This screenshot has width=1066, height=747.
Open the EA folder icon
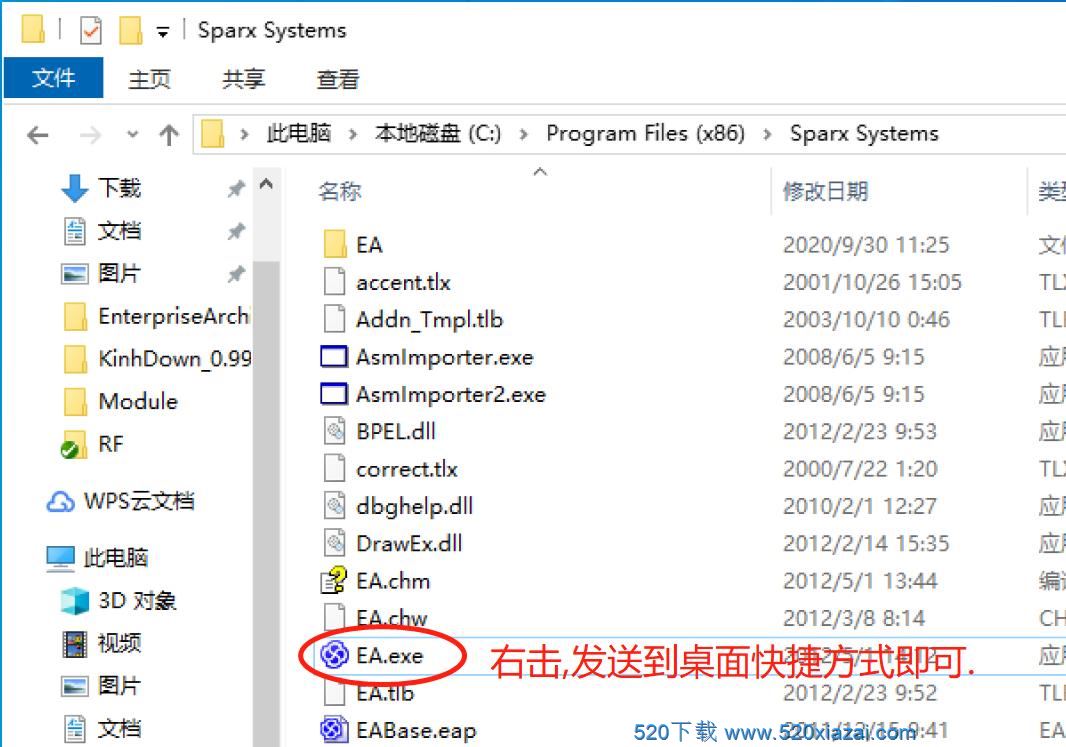[334, 245]
